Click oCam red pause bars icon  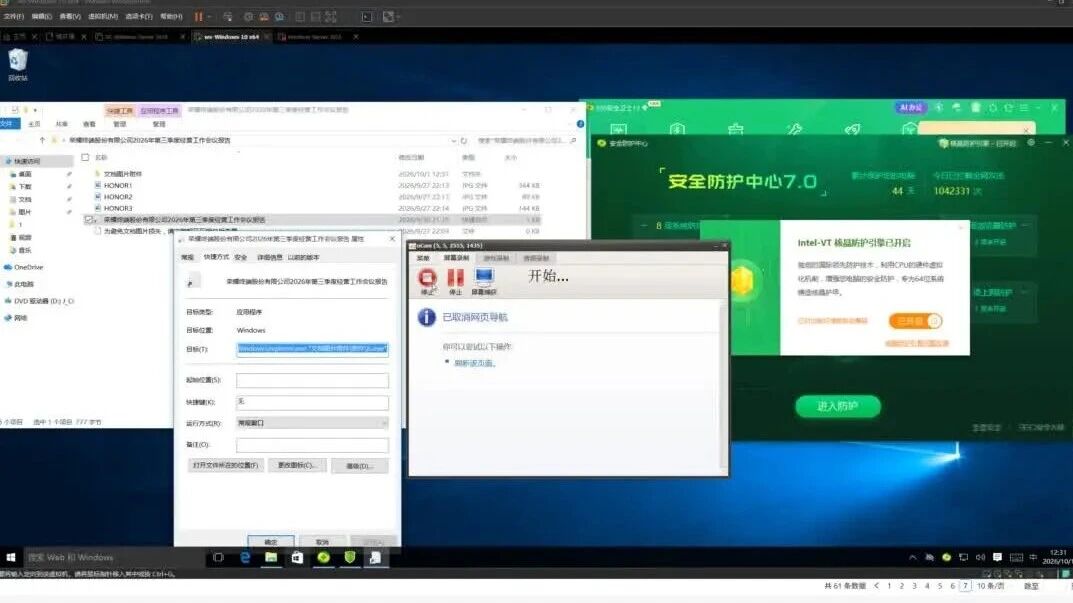point(455,280)
